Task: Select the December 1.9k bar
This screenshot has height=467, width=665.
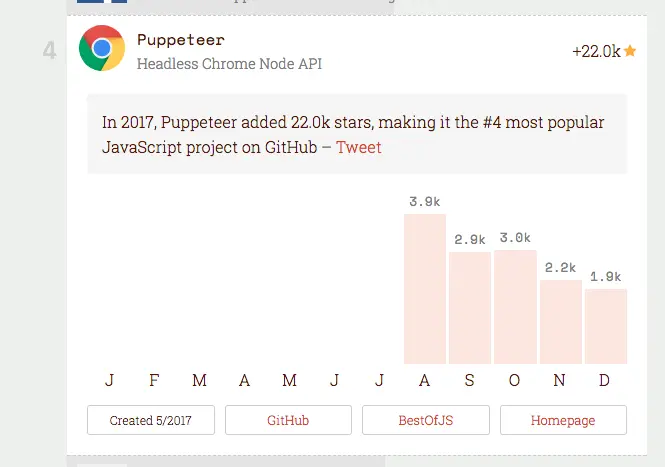Action: pos(606,326)
